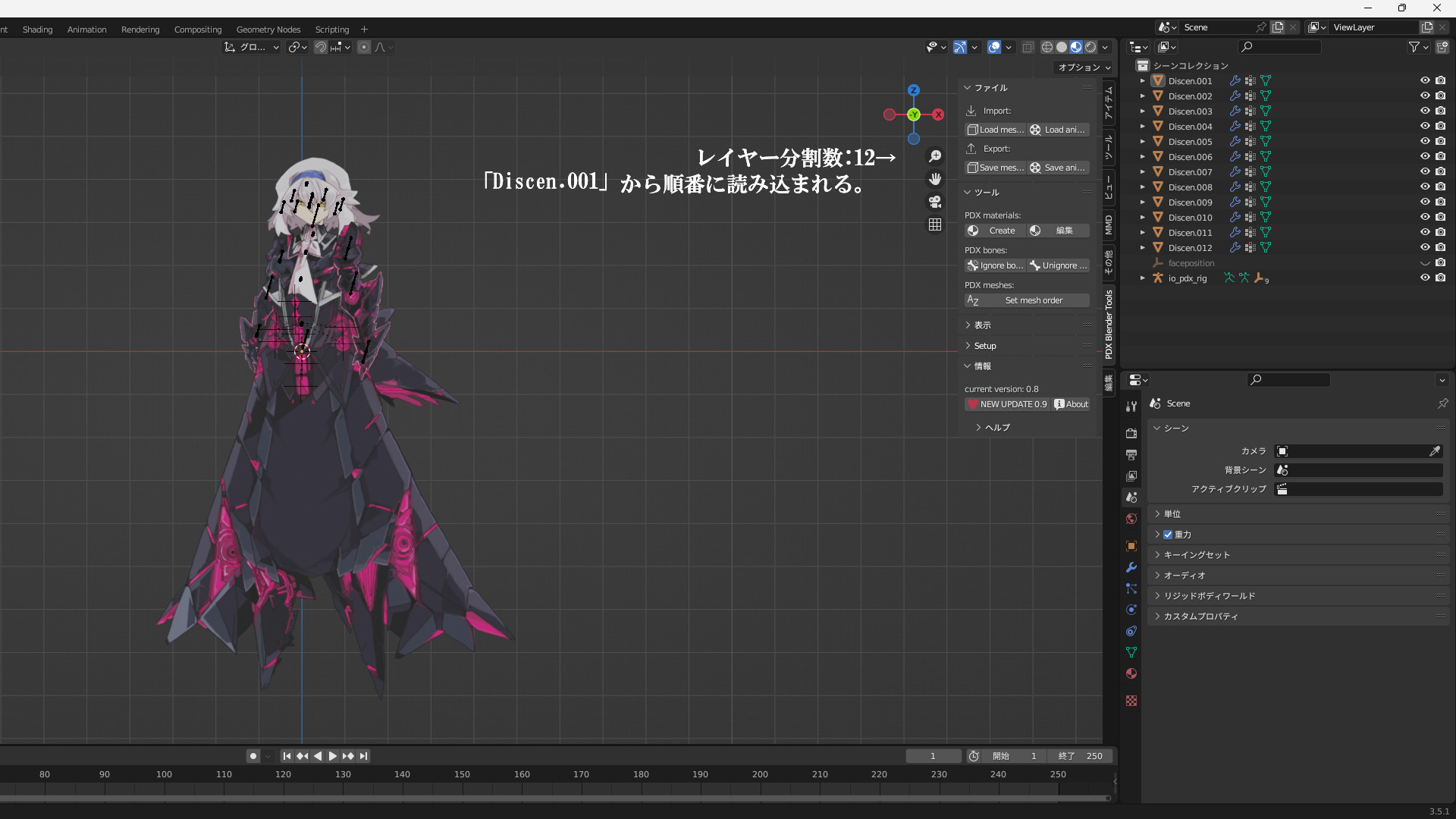Switch to Animation workspace tab
The image size is (1456, 819).
tap(87, 30)
